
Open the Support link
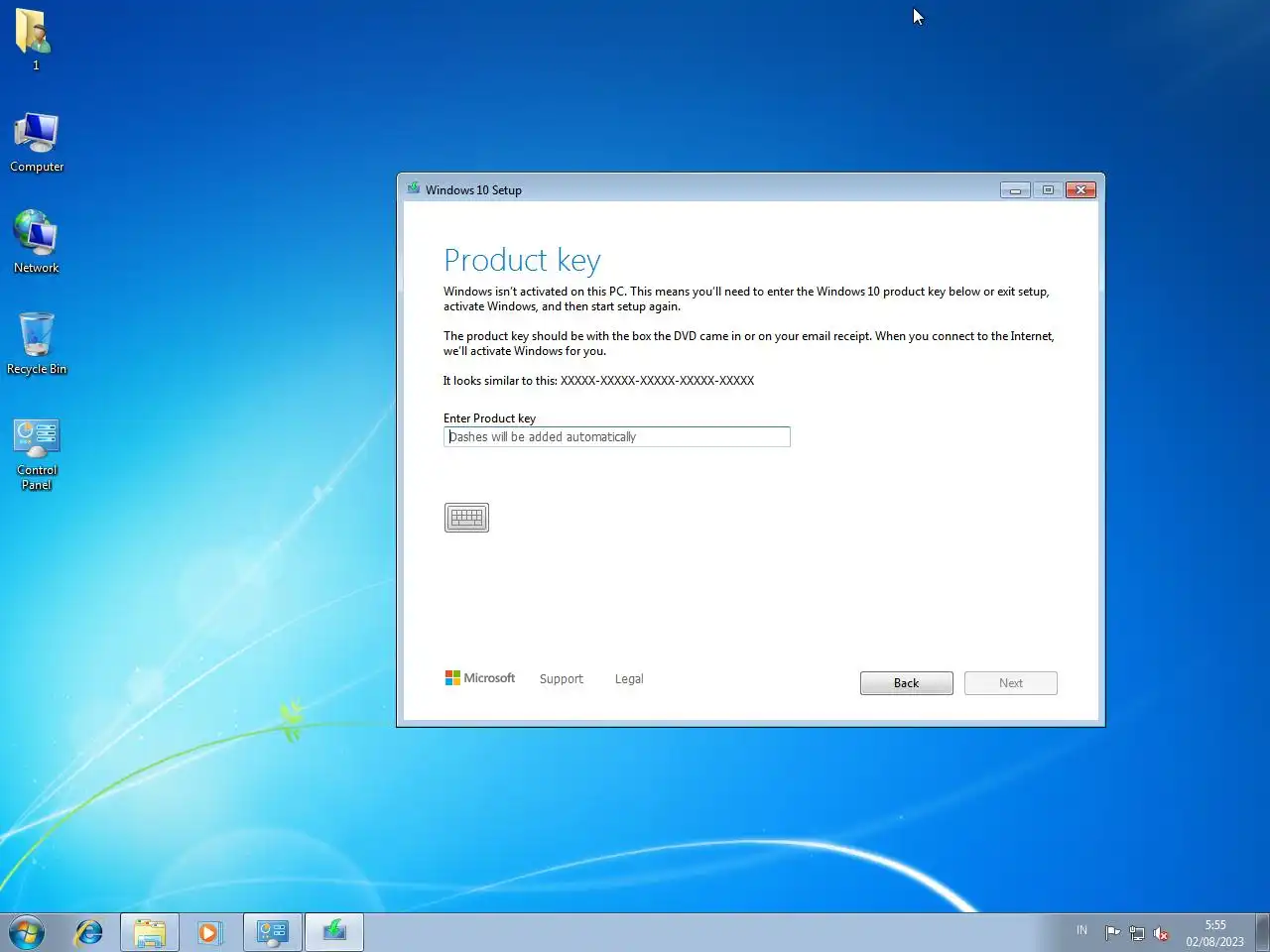561,679
